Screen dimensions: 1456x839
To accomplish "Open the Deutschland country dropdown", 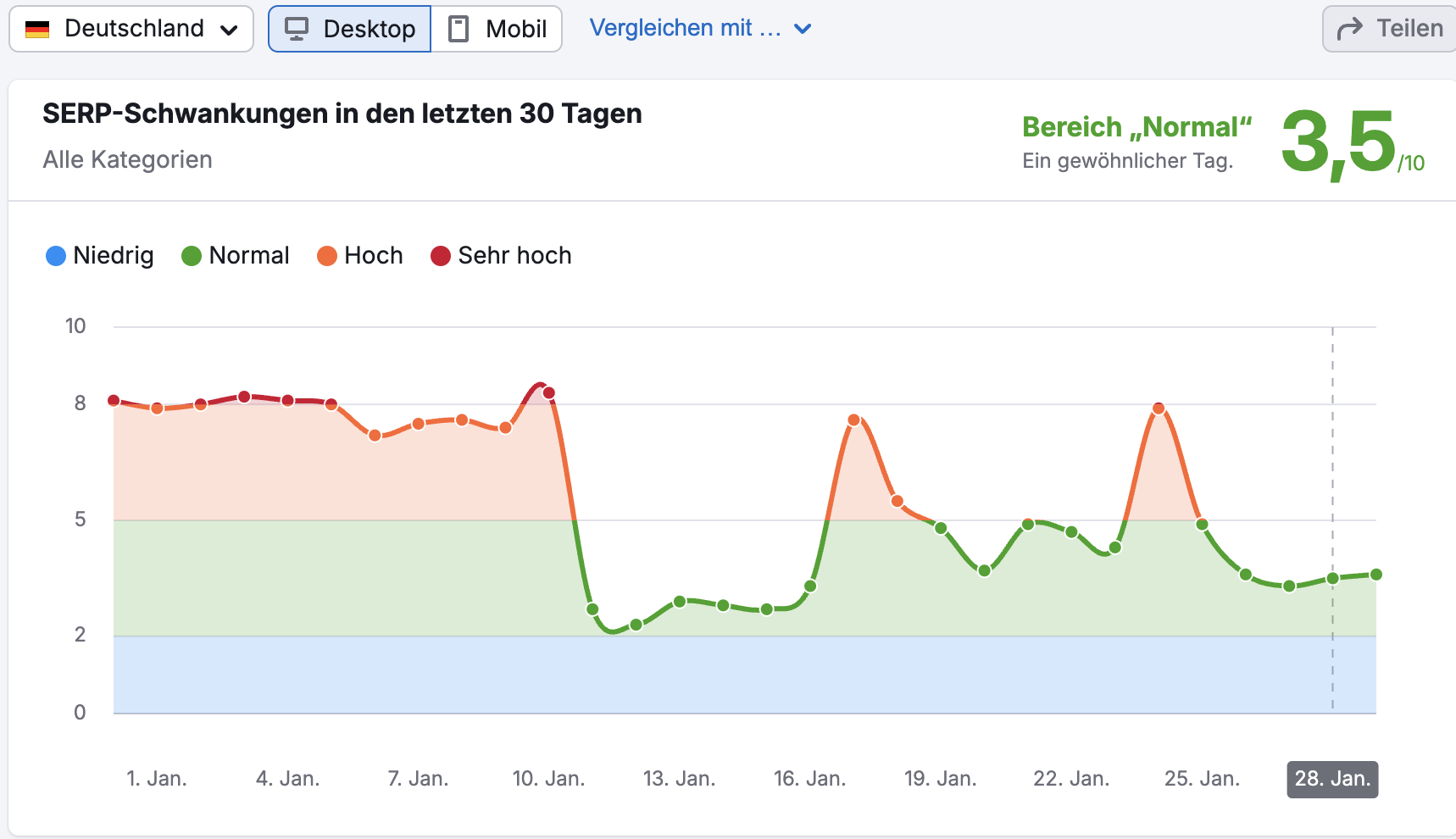I will tap(131, 28).
